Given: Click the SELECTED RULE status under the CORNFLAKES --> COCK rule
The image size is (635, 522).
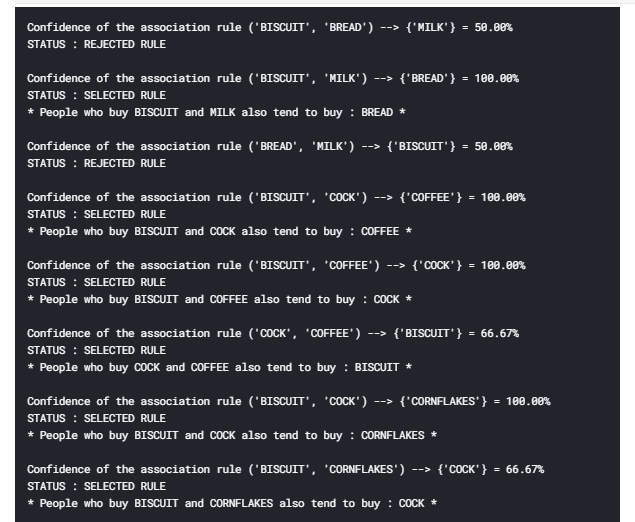Looking at the screenshot, I should 96,486.
